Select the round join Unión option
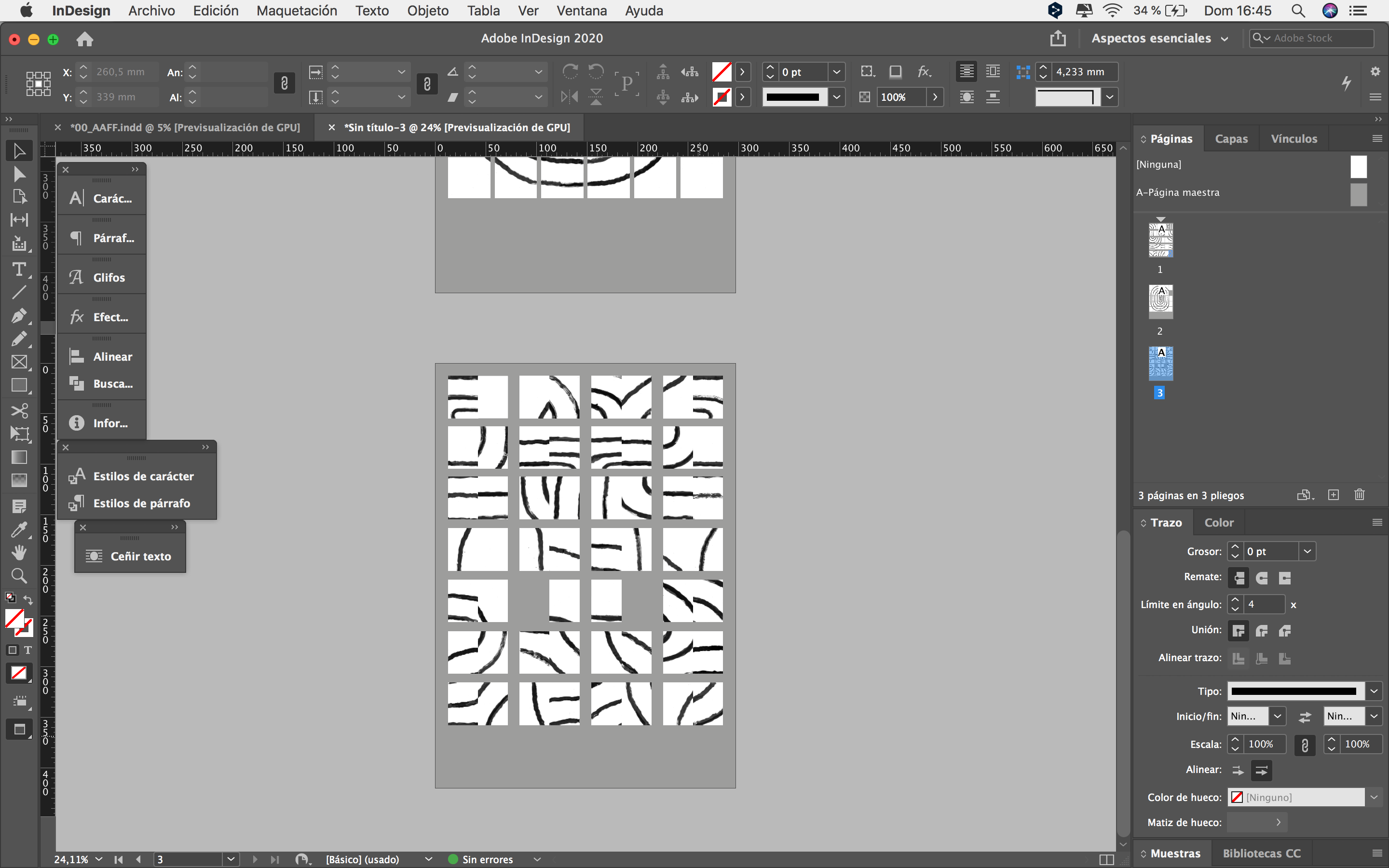This screenshot has width=1389, height=868. pos(1262,631)
